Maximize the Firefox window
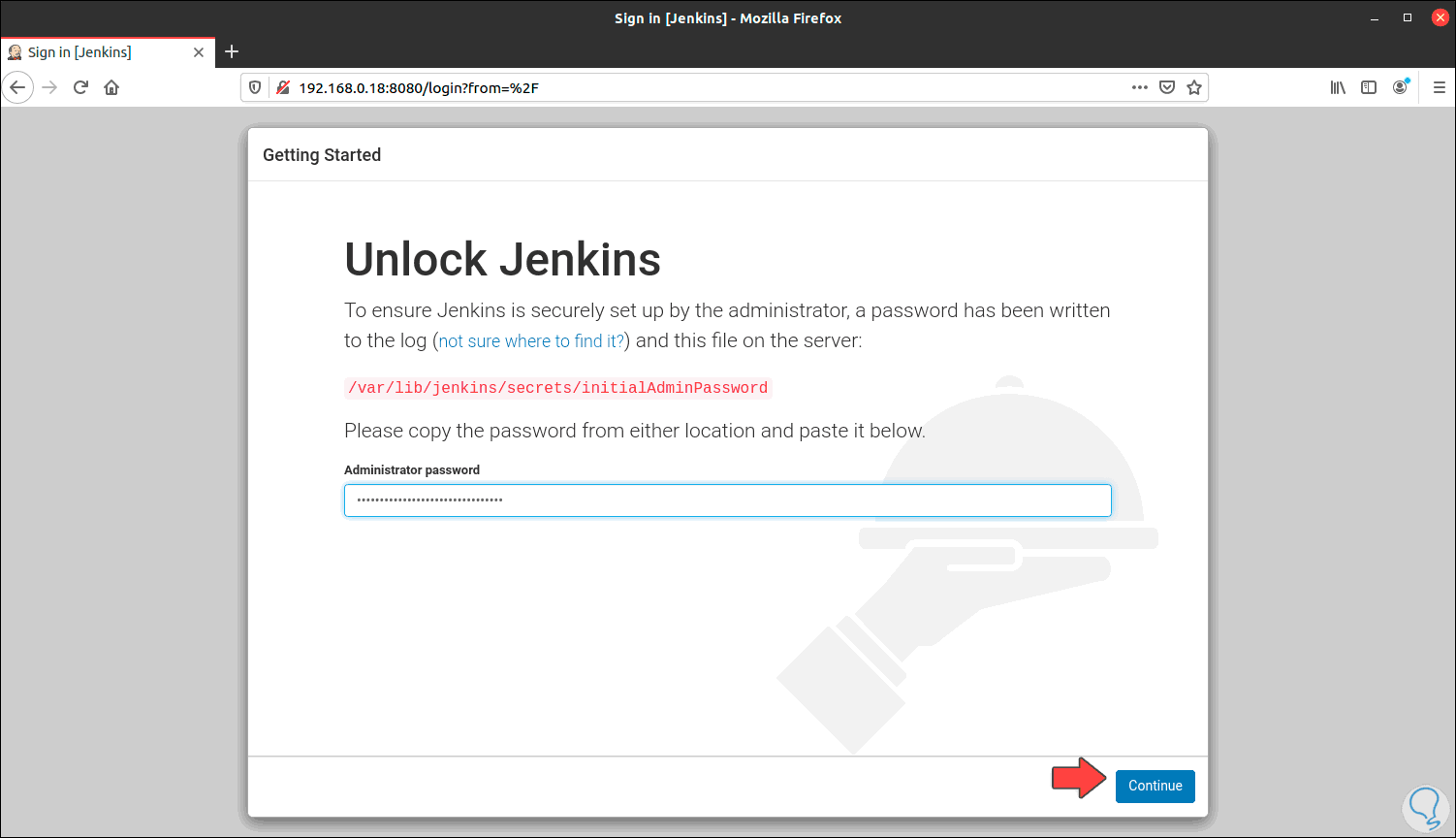The height and width of the screenshot is (838, 1456). point(1408,18)
